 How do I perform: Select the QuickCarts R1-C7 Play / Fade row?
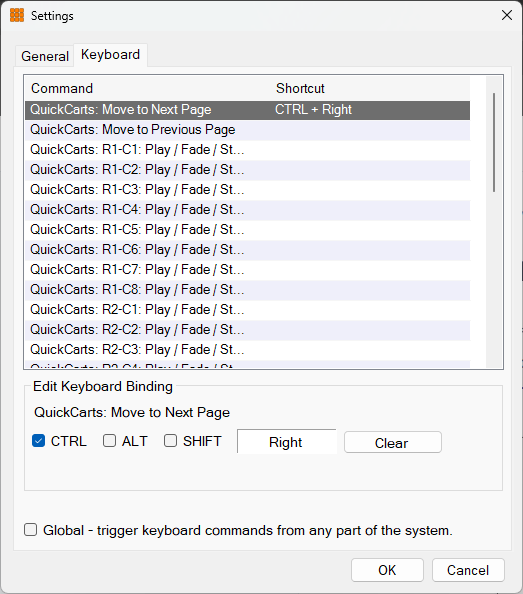[x=248, y=270]
